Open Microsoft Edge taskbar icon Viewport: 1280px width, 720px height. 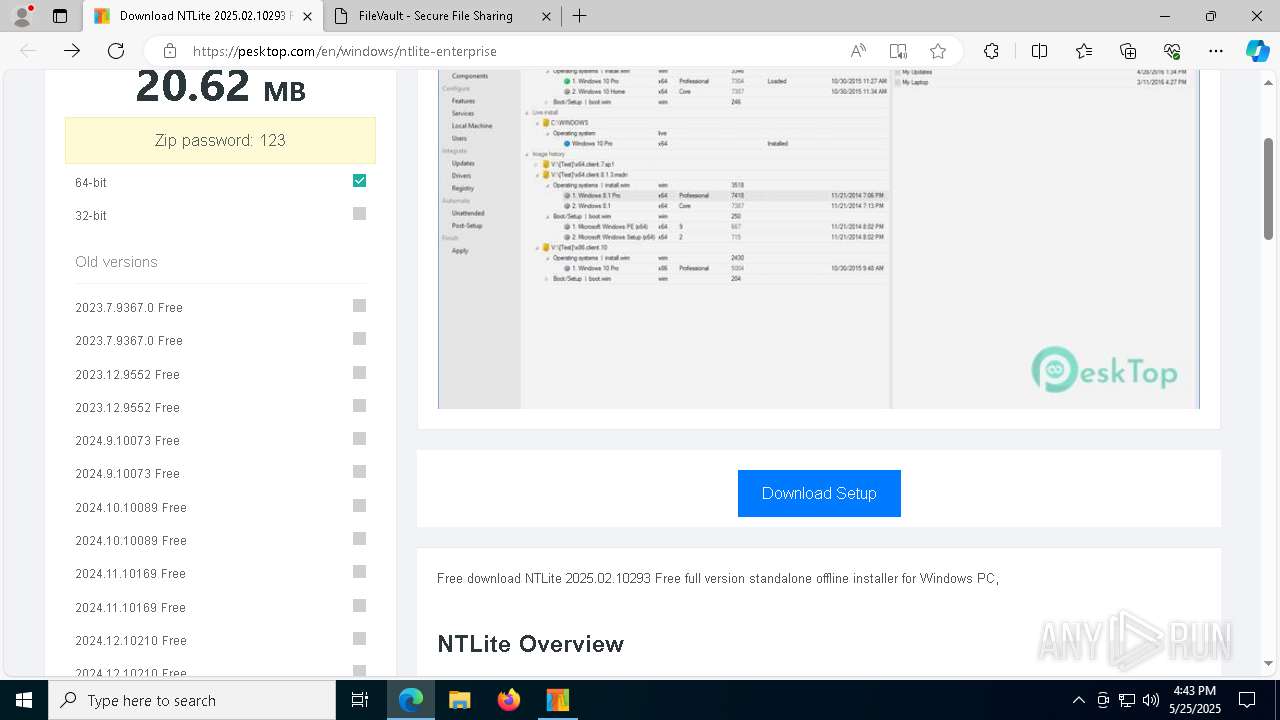coord(411,700)
